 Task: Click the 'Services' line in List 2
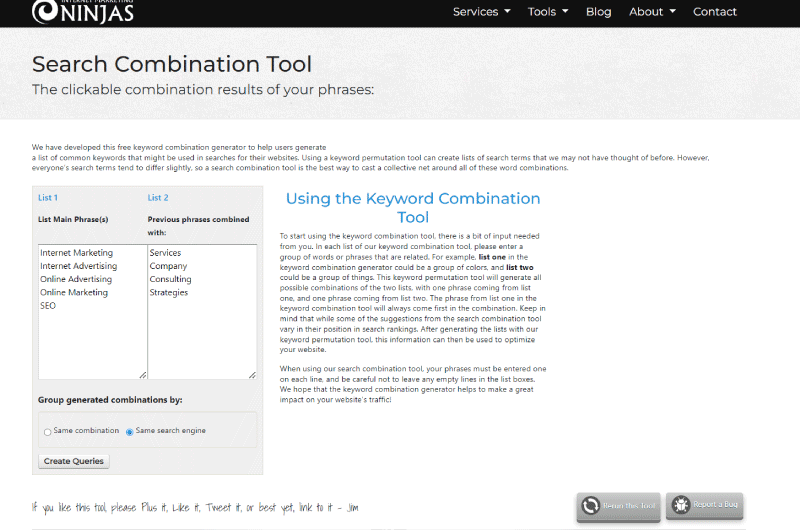[x=165, y=253]
